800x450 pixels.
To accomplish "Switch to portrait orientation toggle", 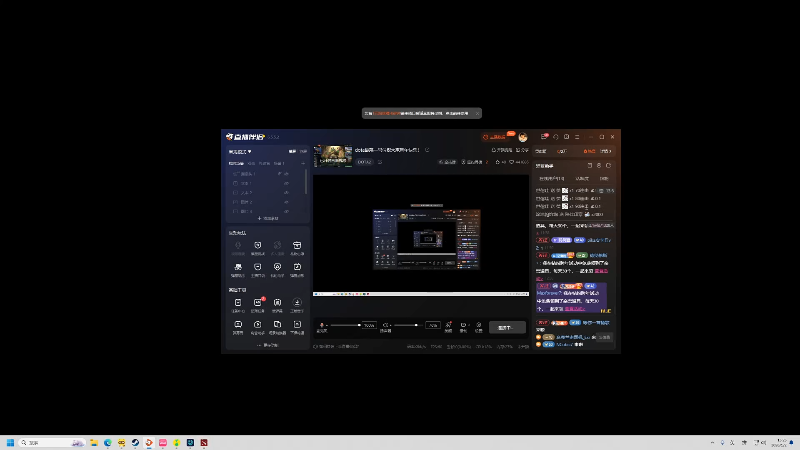I will 303,152.
